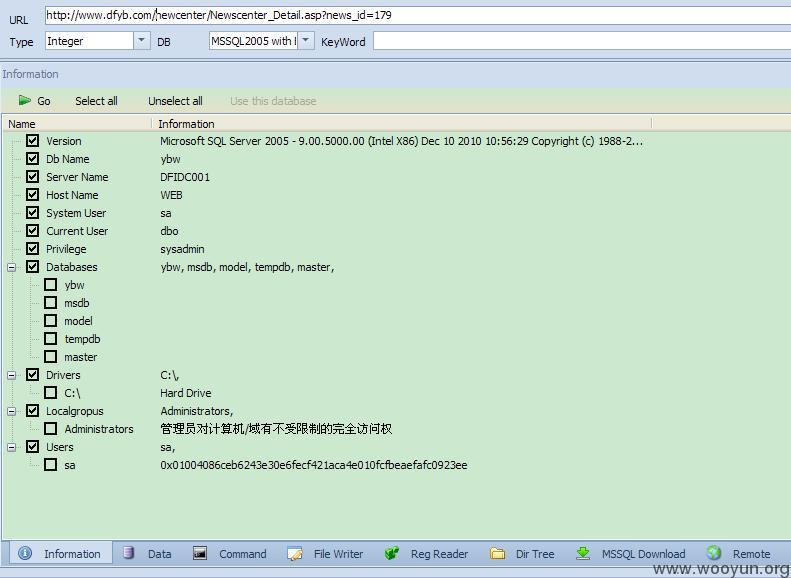The width and height of the screenshot is (791, 578).
Task: Check the master database checkbox
Action: [50, 357]
